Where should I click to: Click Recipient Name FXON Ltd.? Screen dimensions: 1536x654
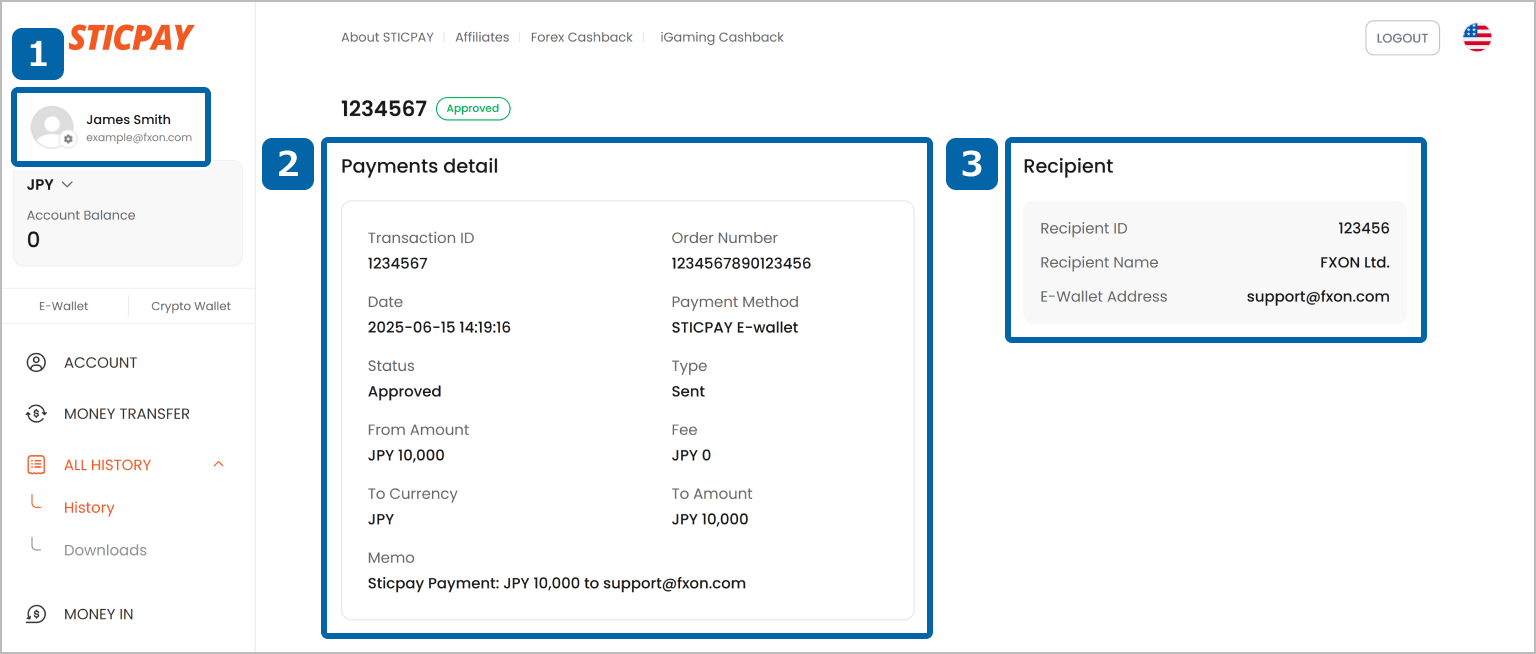[x=1355, y=263]
